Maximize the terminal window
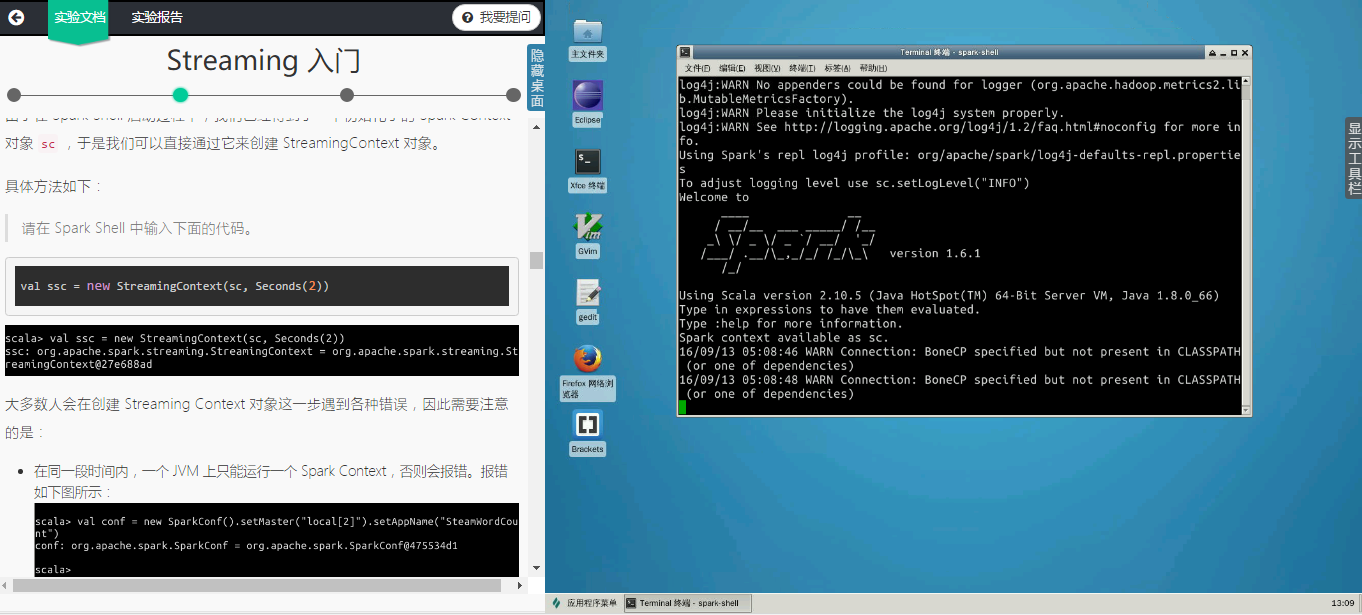 pyautogui.click(x=1234, y=52)
